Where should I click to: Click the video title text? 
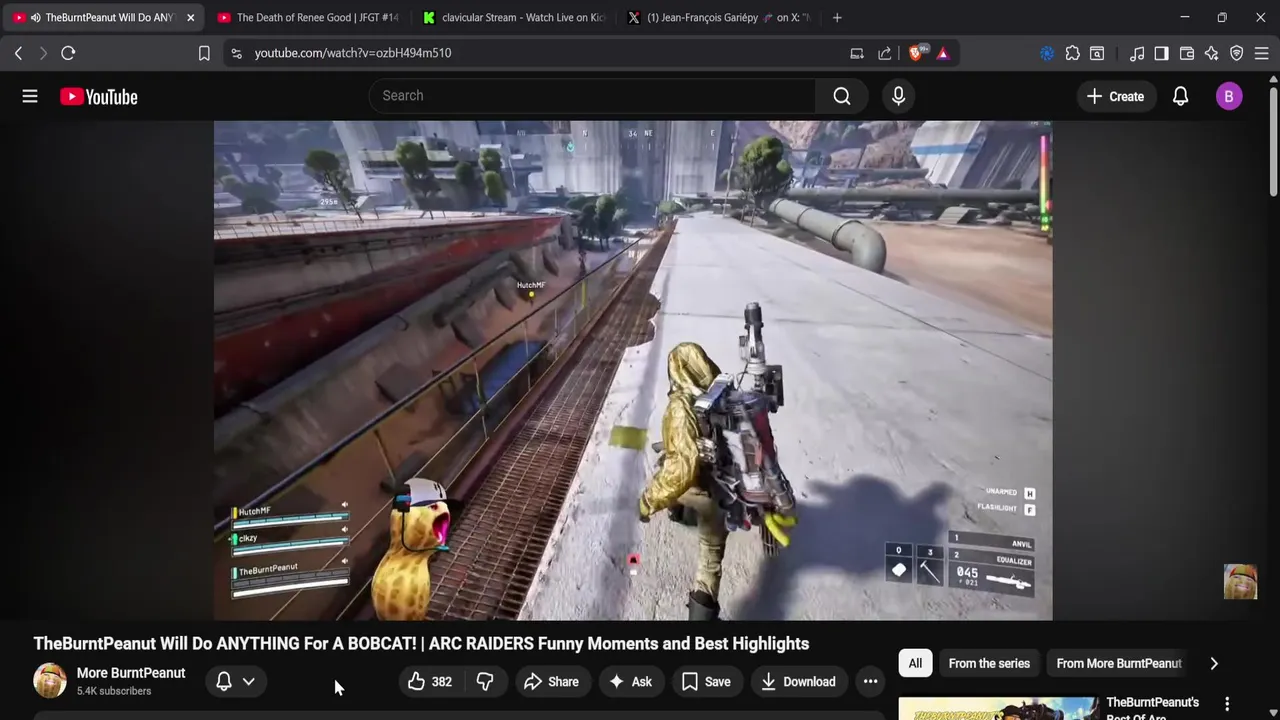(421, 643)
